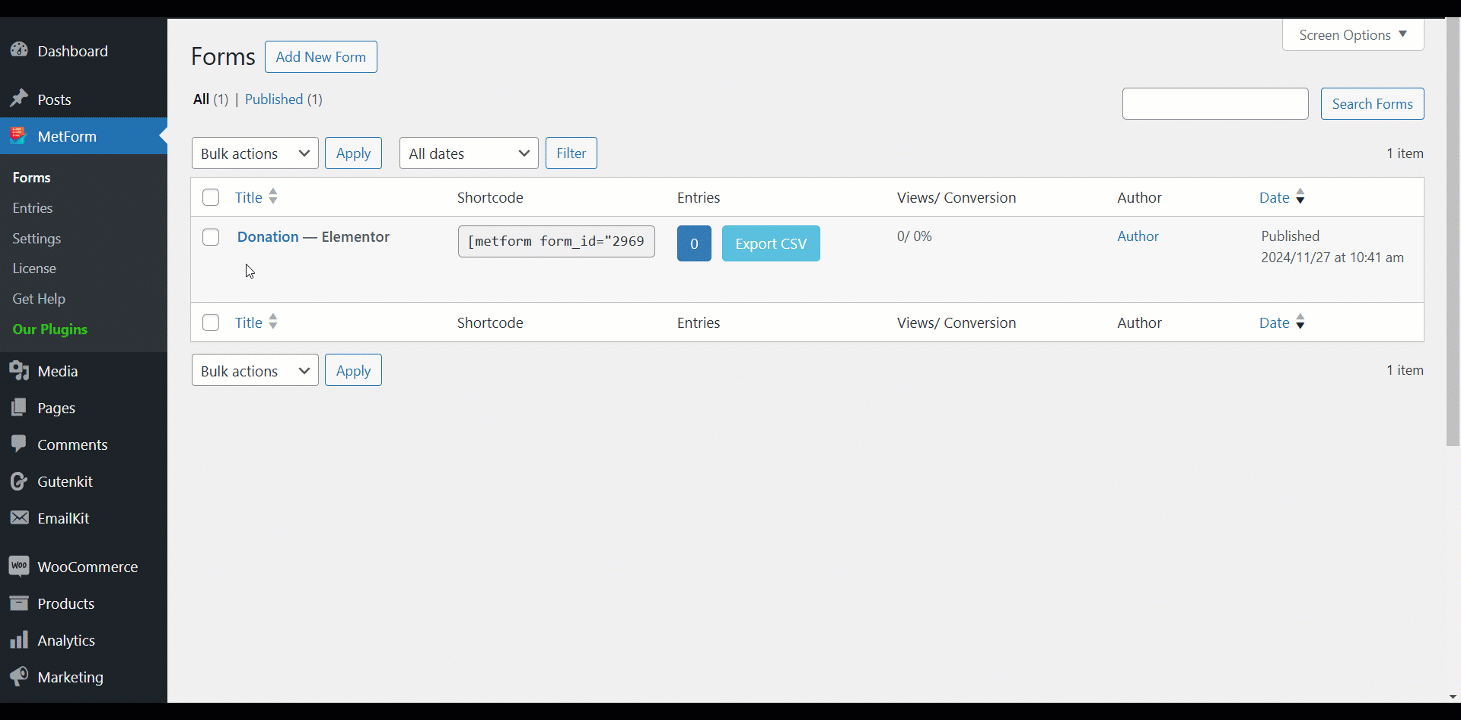Click the Export CSV button
Viewport: 1461px width, 720px height.
[x=771, y=244]
